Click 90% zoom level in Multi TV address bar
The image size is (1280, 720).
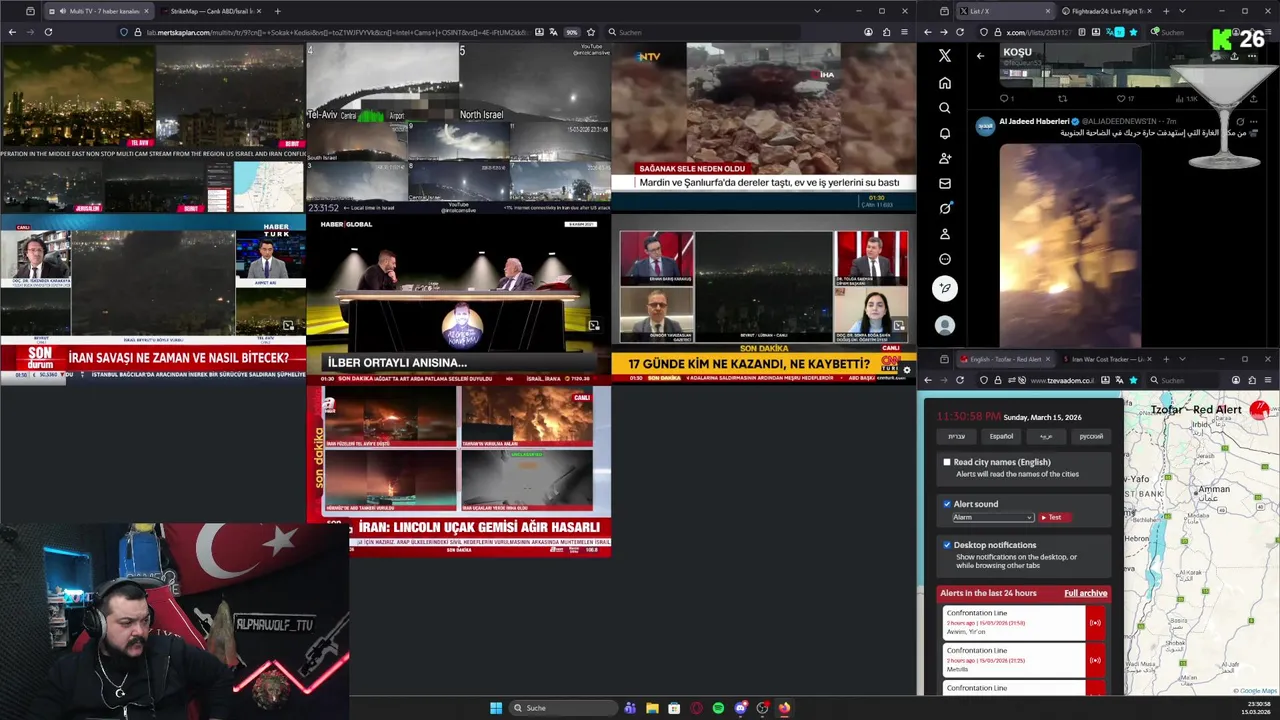coord(572,32)
